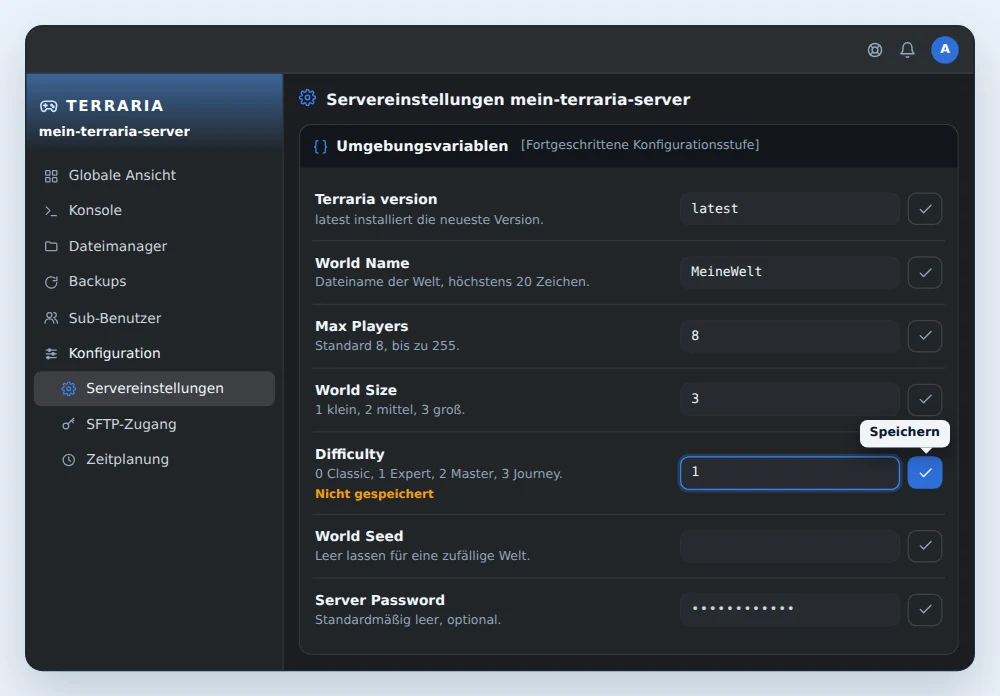Click the gear icon beside Servereinstellungen heading

click(307, 98)
